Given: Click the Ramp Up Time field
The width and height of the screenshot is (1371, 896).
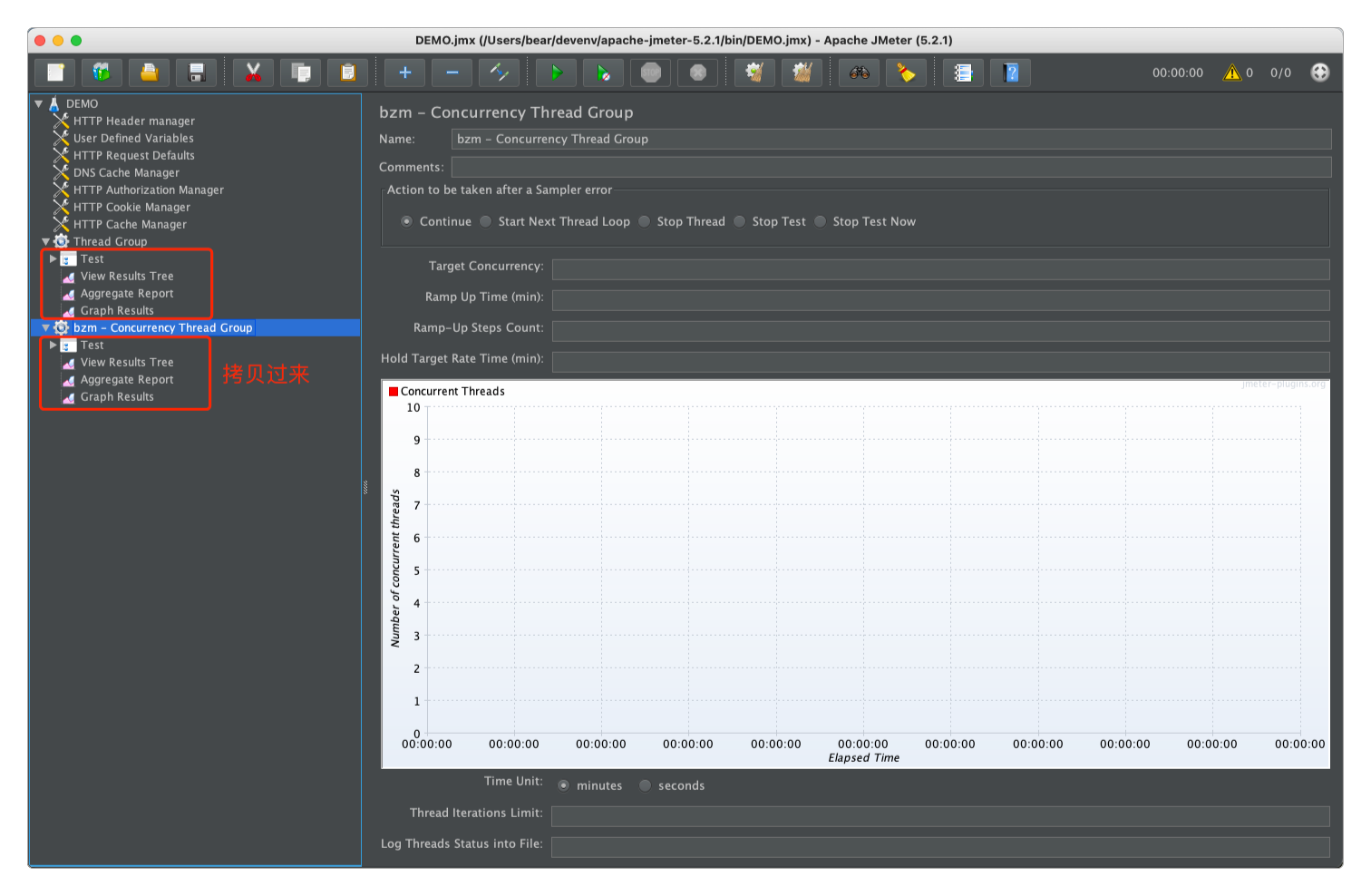Looking at the screenshot, I should click(x=941, y=300).
